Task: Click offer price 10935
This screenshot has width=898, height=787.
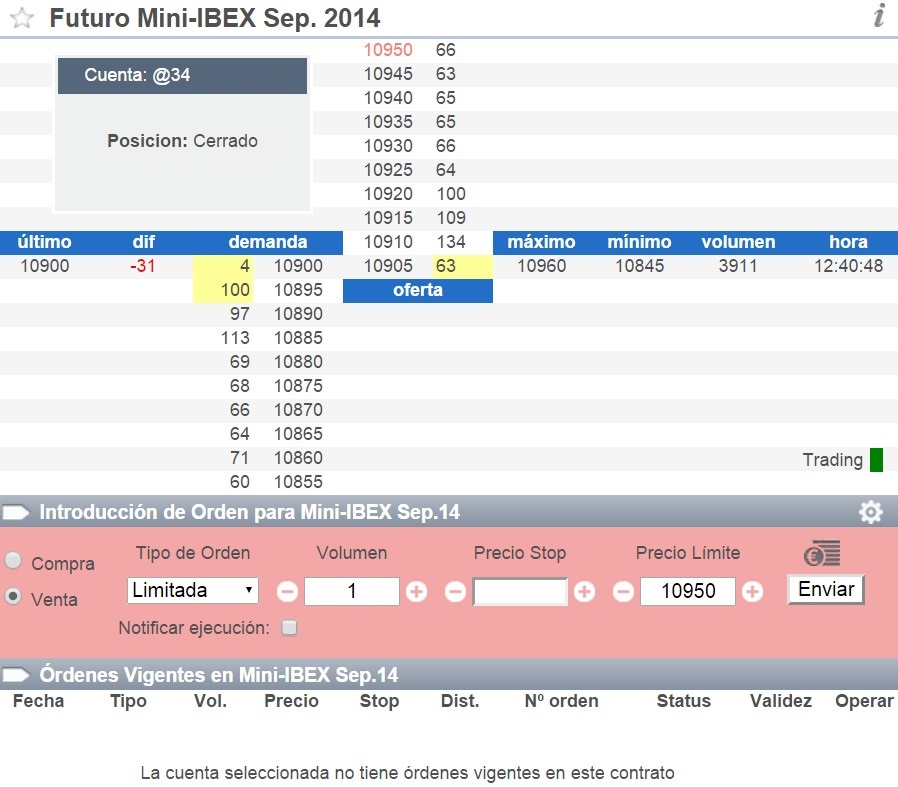Action: coord(388,122)
